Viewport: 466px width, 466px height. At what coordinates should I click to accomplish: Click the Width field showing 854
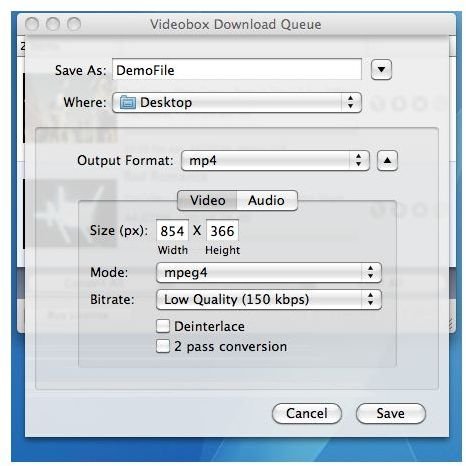[172, 230]
